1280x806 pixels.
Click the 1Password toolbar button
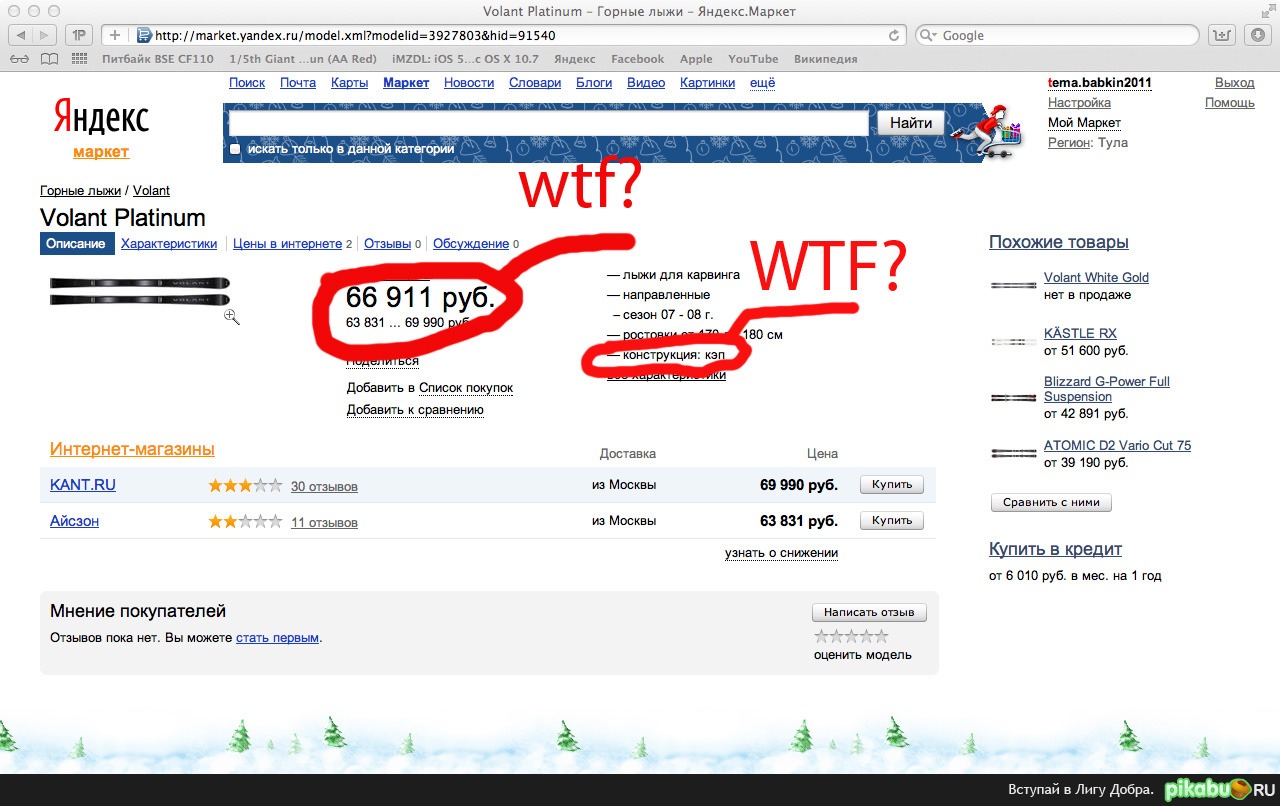coord(79,35)
